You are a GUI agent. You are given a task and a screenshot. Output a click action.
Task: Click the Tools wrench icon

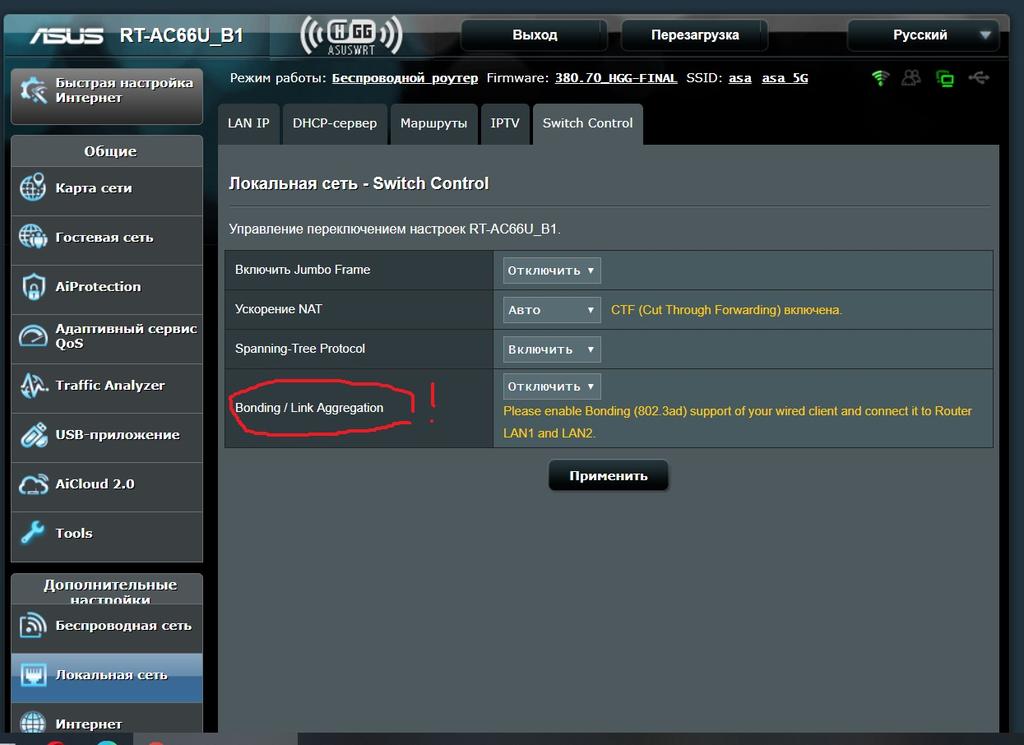coord(33,533)
